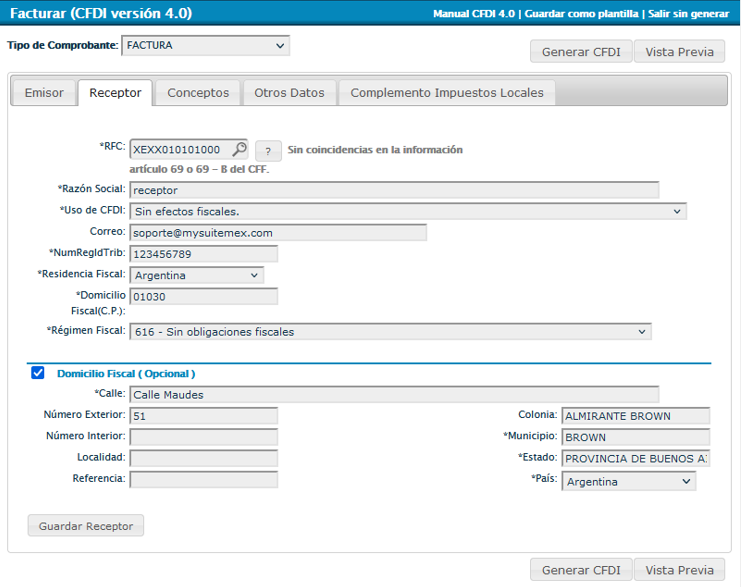Open the Tipo de Comprobante dropdown
This screenshot has width=741, height=587.
[205, 46]
